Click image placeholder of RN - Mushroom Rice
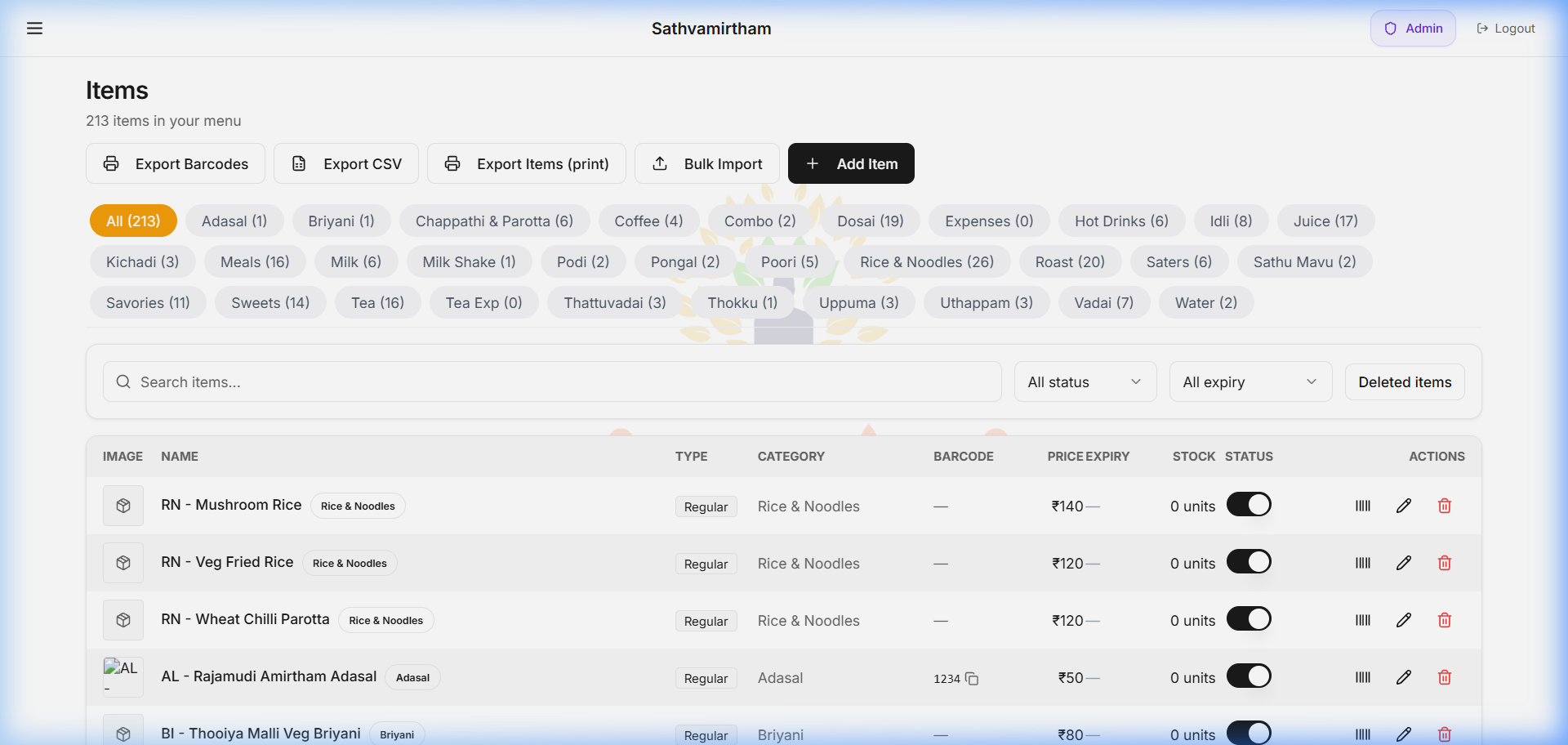1568x745 pixels. click(123, 506)
